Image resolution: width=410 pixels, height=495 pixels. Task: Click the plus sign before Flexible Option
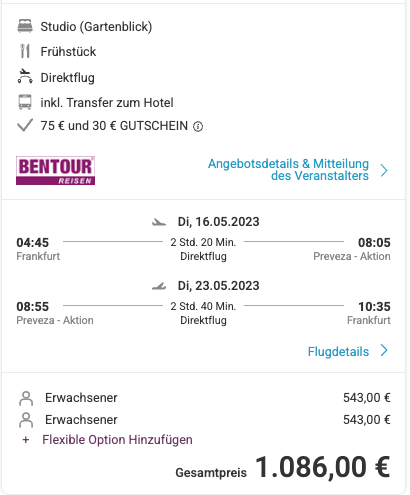[26, 440]
